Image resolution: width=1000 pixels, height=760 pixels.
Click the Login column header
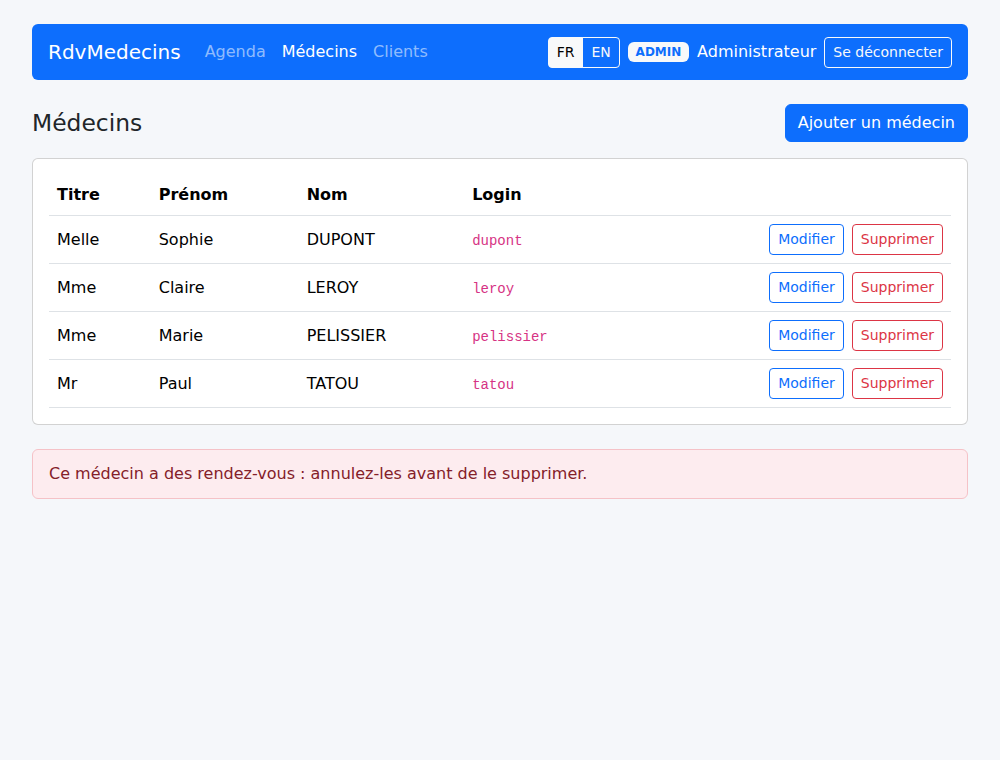coord(497,194)
